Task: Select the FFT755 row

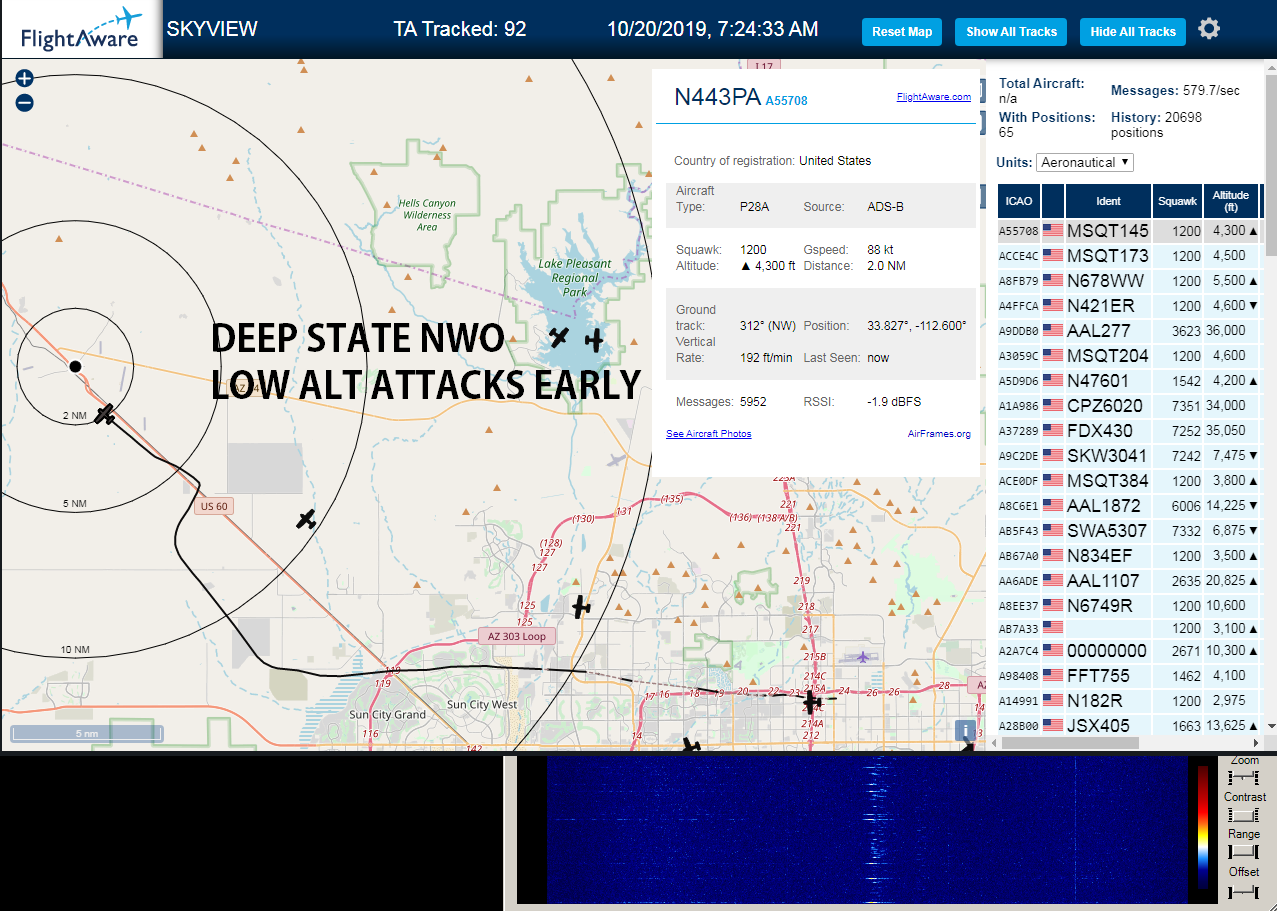Action: (1129, 675)
